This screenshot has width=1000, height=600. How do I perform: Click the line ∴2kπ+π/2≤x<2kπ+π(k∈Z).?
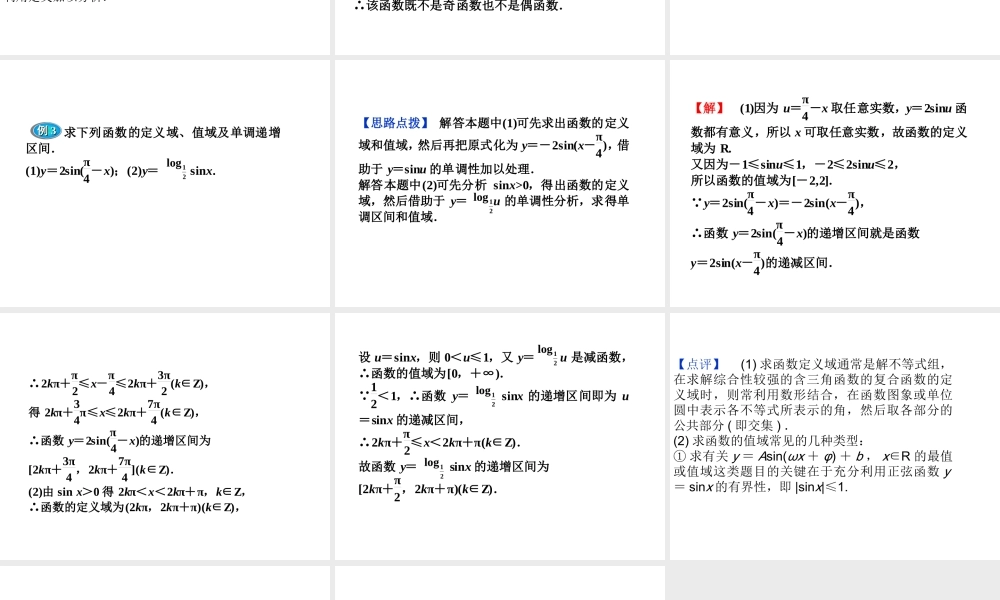[440, 442]
